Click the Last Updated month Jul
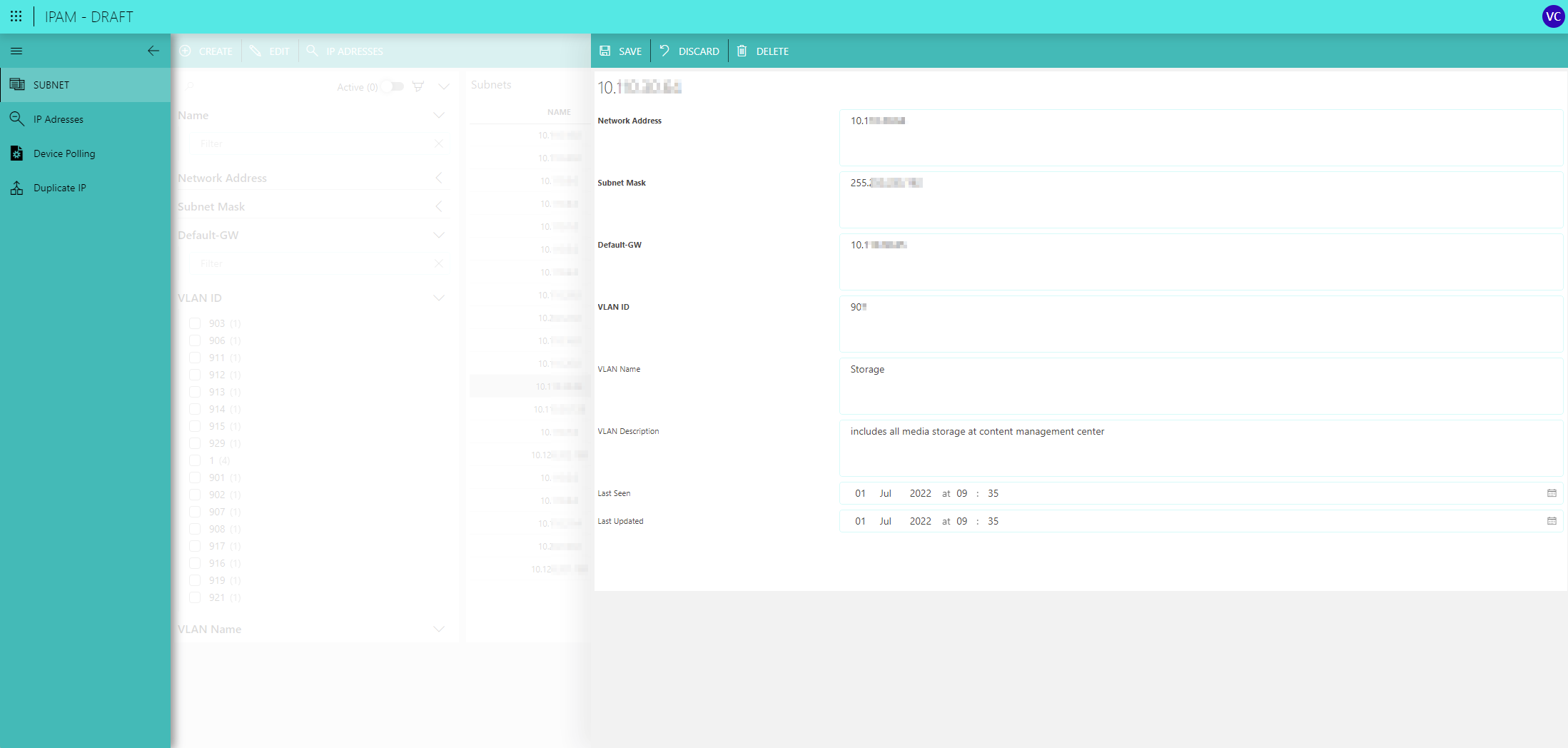 tap(885, 521)
